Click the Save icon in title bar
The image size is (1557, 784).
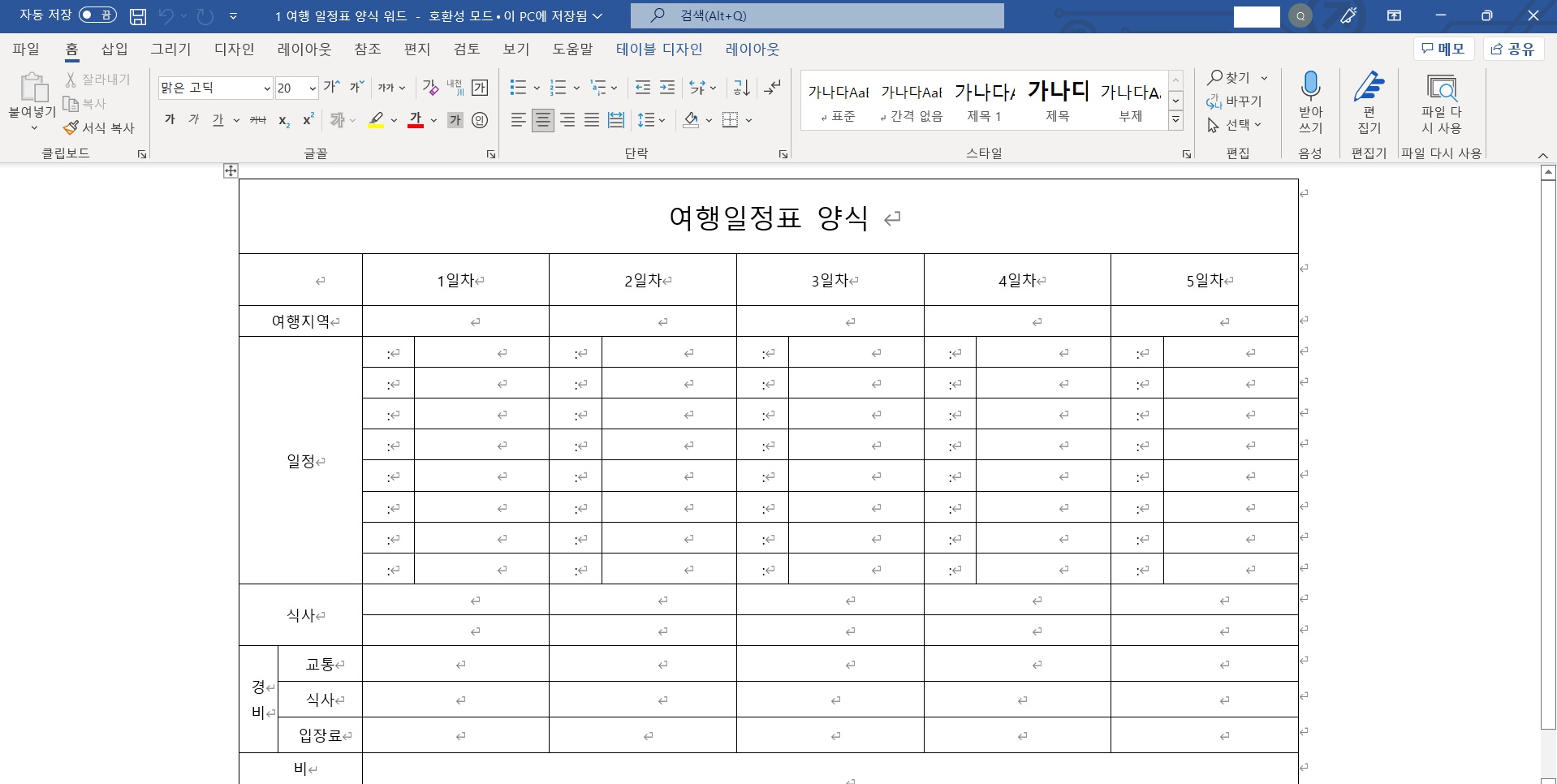click(138, 15)
